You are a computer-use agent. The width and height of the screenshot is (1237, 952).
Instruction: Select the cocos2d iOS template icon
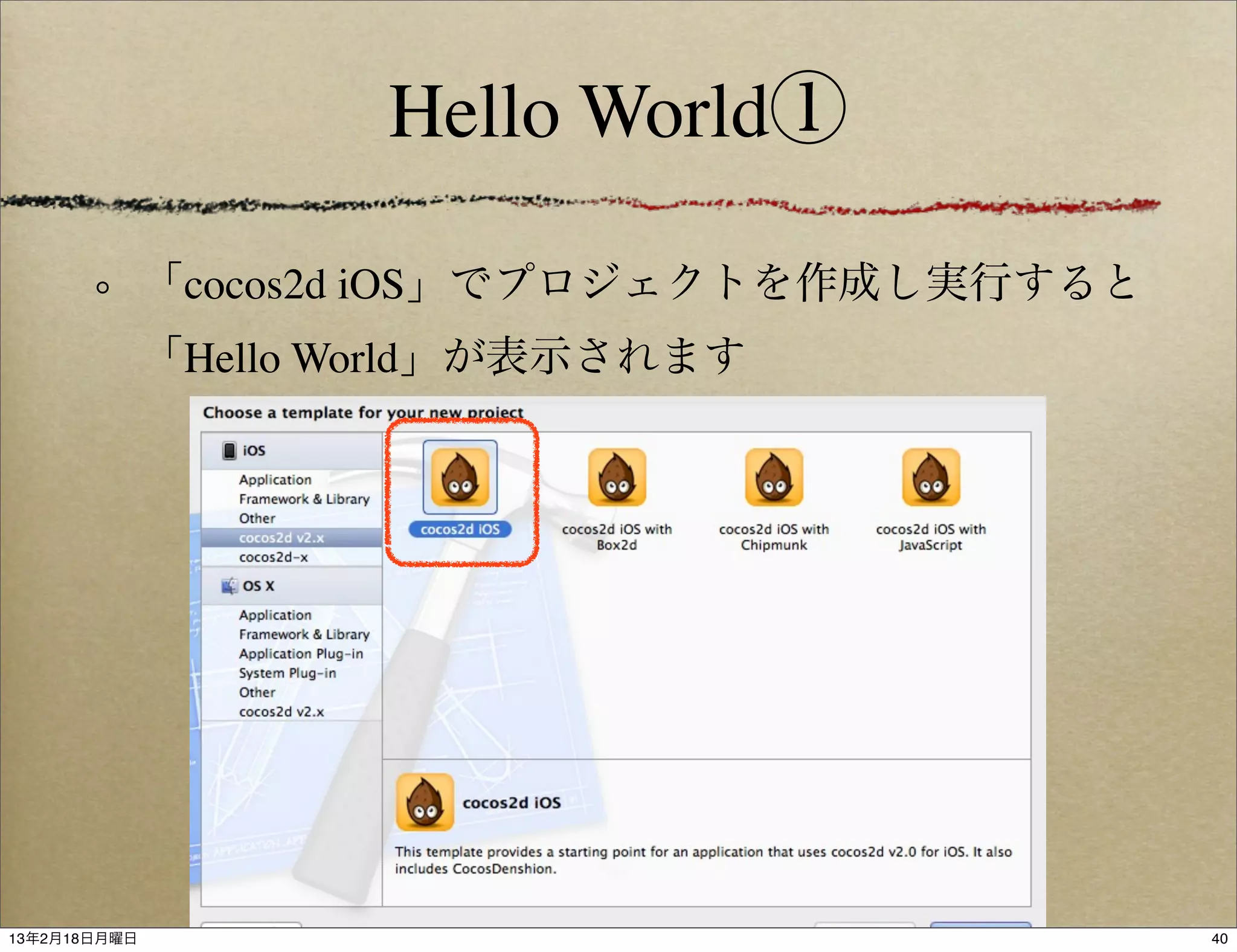[460, 477]
